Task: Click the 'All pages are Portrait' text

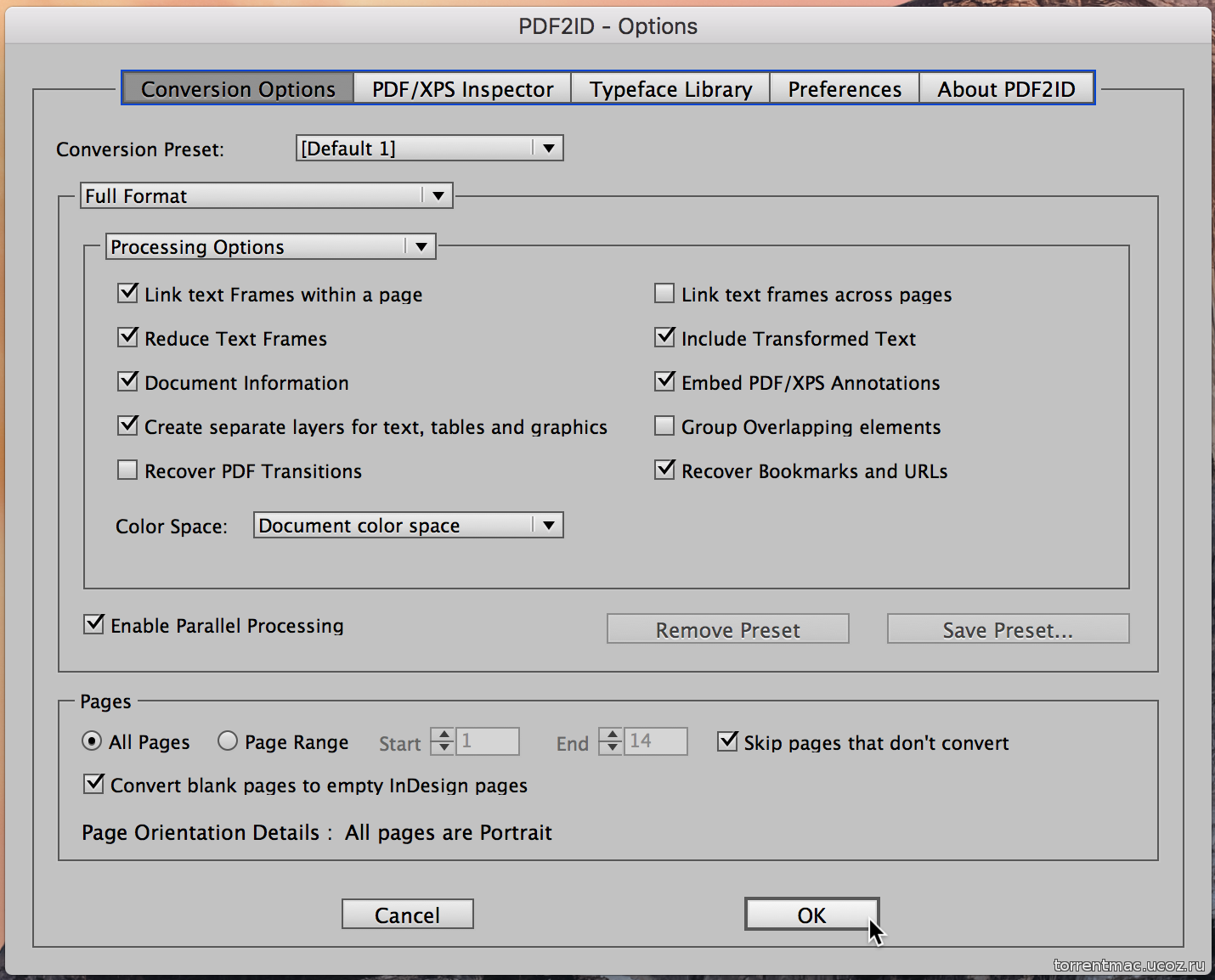Action: click(x=449, y=832)
